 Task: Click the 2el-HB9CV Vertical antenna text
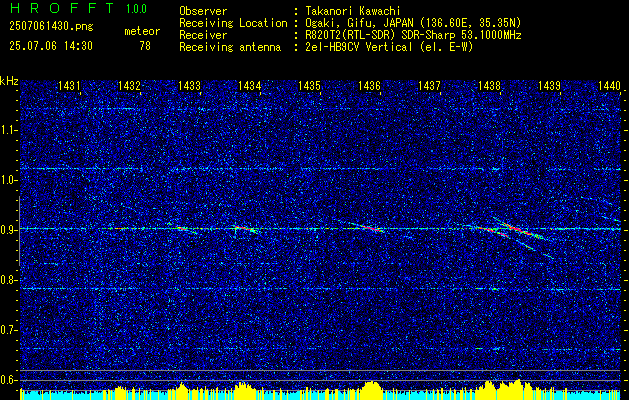(389, 47)
